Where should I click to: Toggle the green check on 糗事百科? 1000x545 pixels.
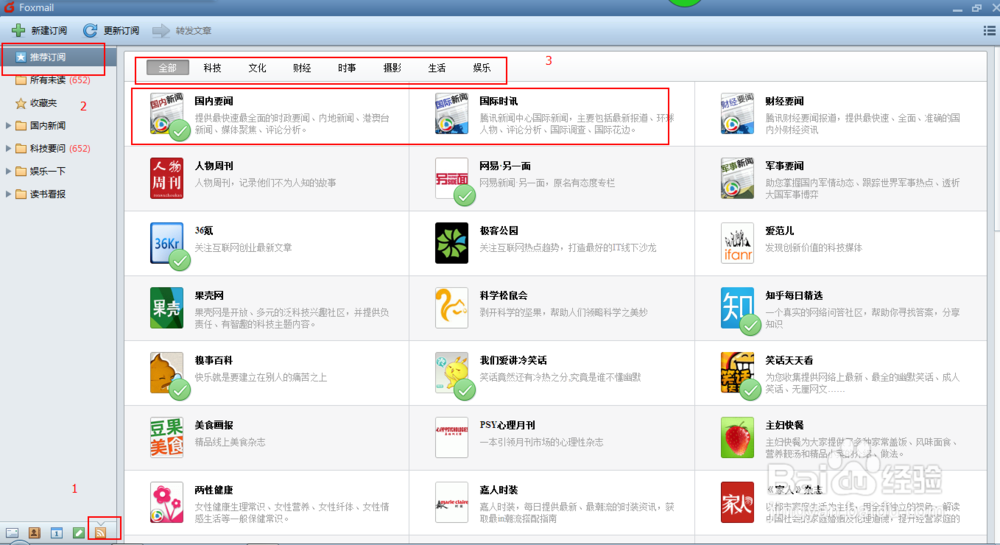coord(180,389)
